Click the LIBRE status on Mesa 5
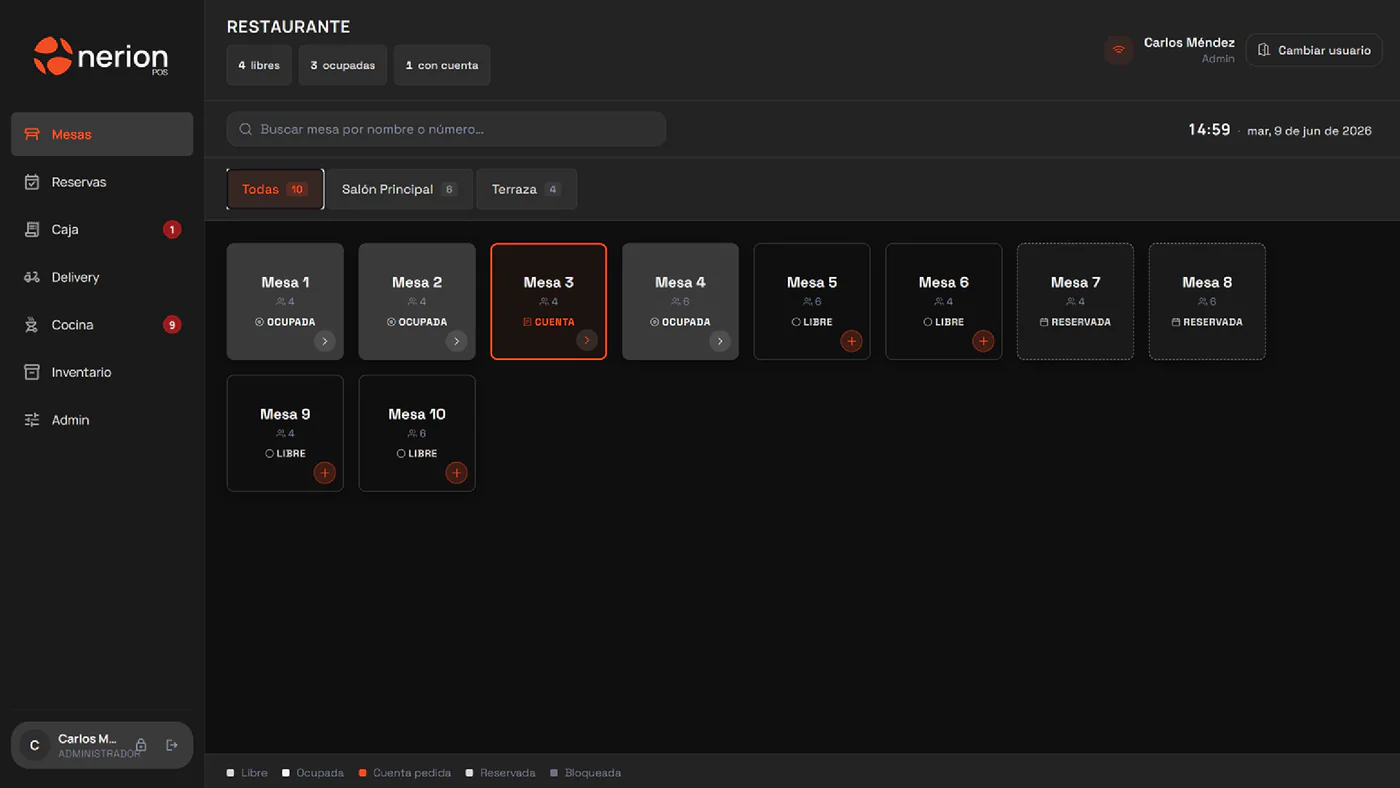The height and width of the screenshot is (788, 1400). coord(812,322)
